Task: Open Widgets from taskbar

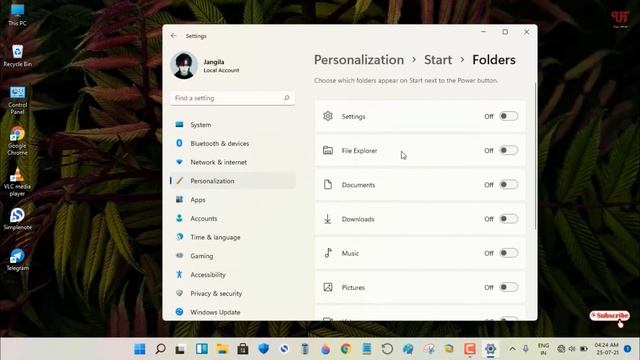Action: click(202, 349)
